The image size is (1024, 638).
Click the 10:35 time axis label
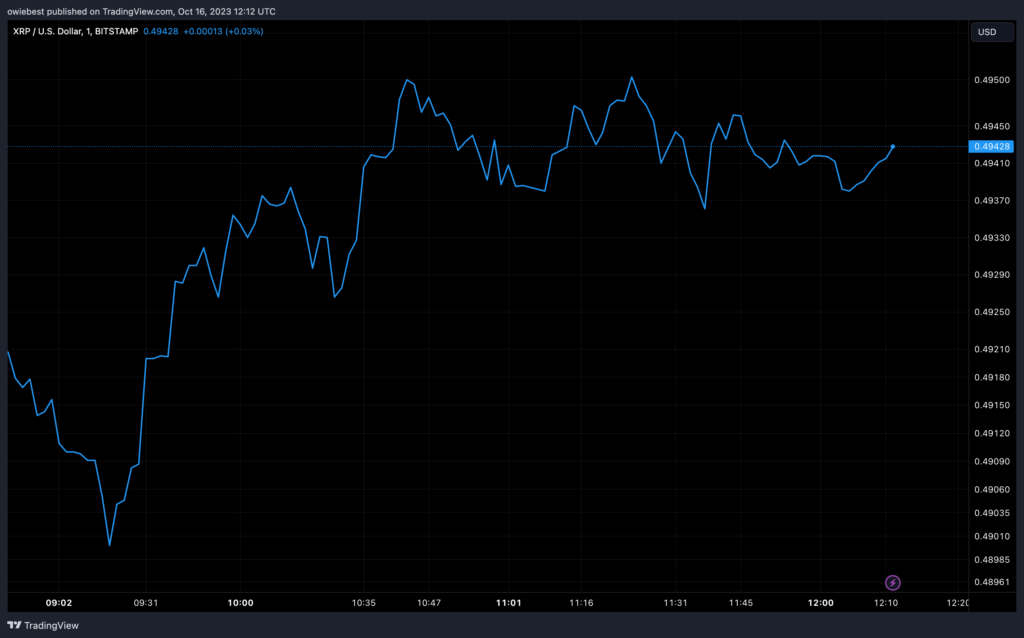(x=364, y=603)
